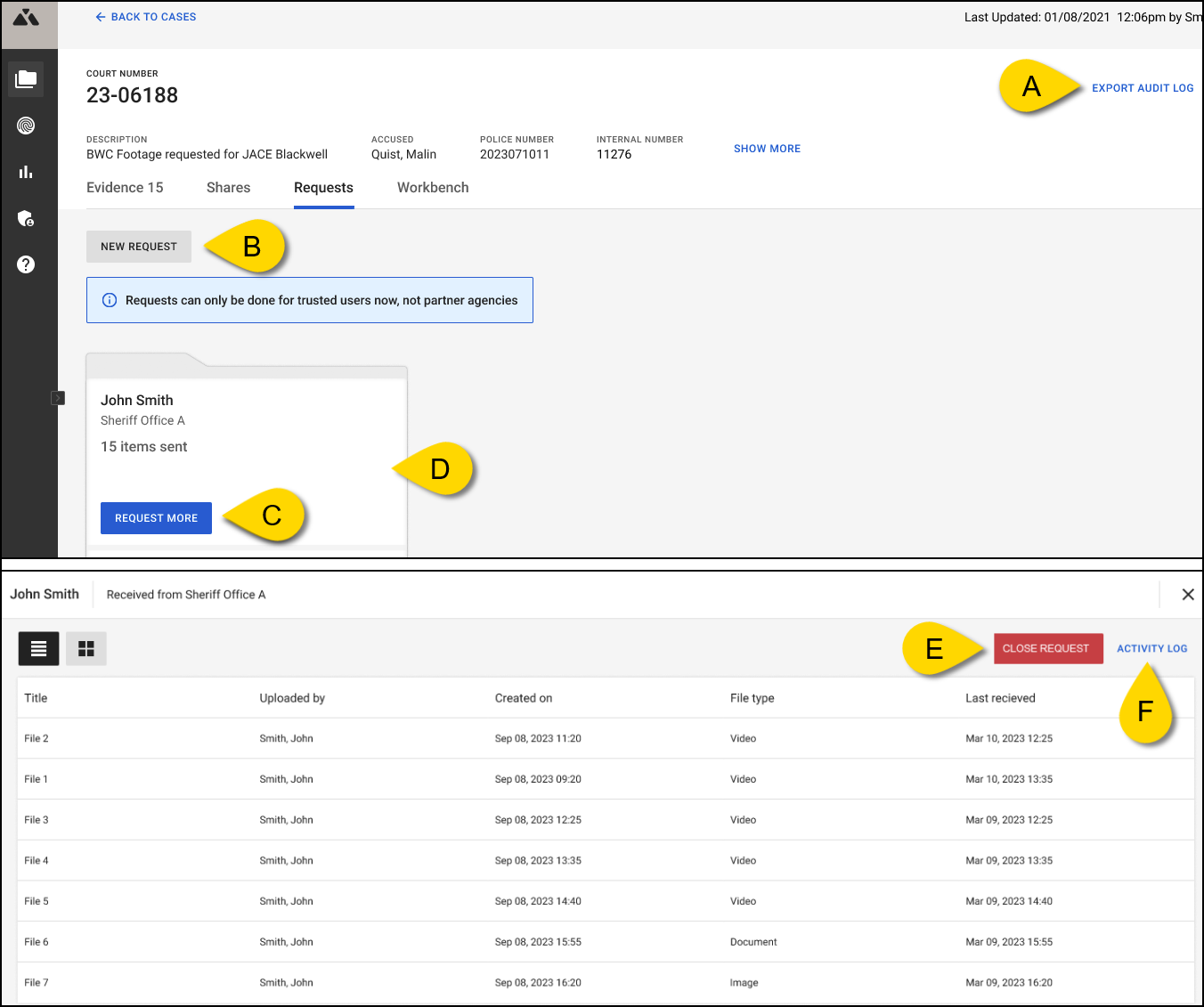This screenshot has width=1204, height=1007.
Task: Click the New Request button
Action: pyautogui.click(x=138, y=246)
